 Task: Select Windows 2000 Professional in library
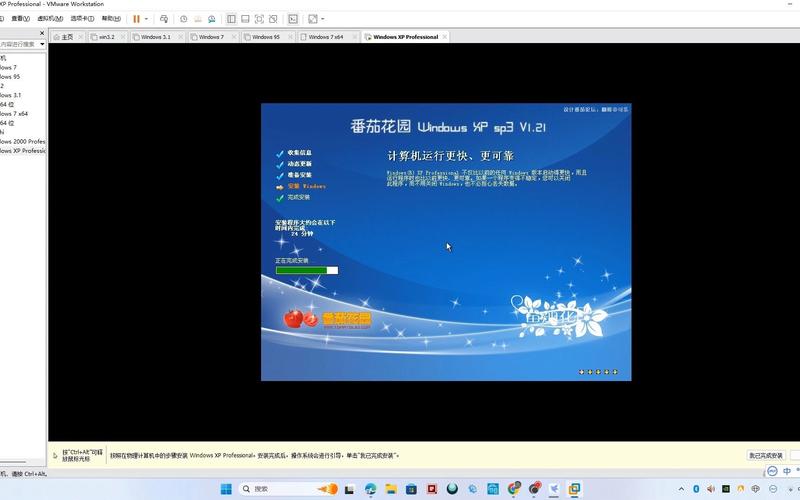coord(22,141)
